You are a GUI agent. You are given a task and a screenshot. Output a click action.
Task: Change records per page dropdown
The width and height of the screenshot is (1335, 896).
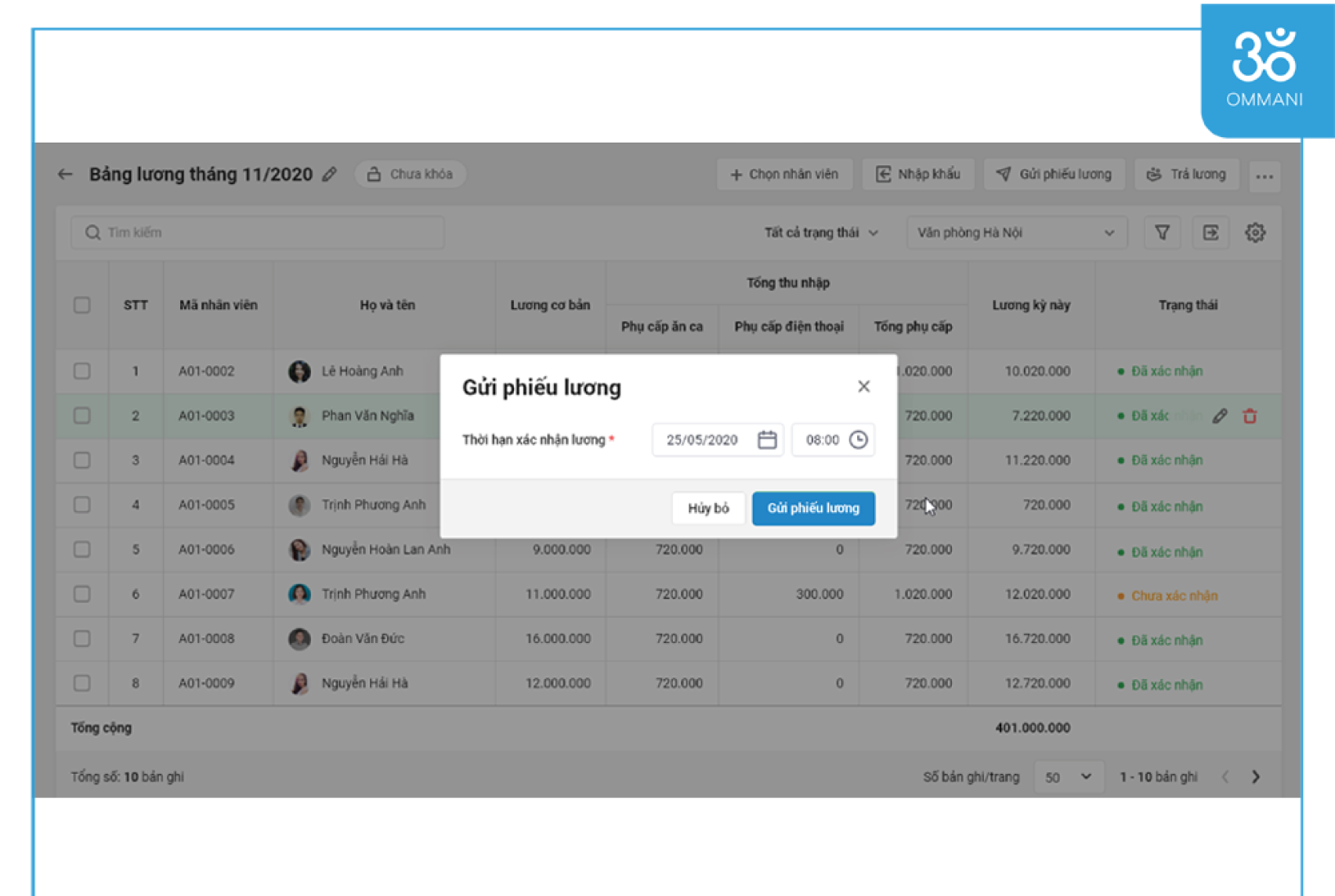coord(1068,777)
